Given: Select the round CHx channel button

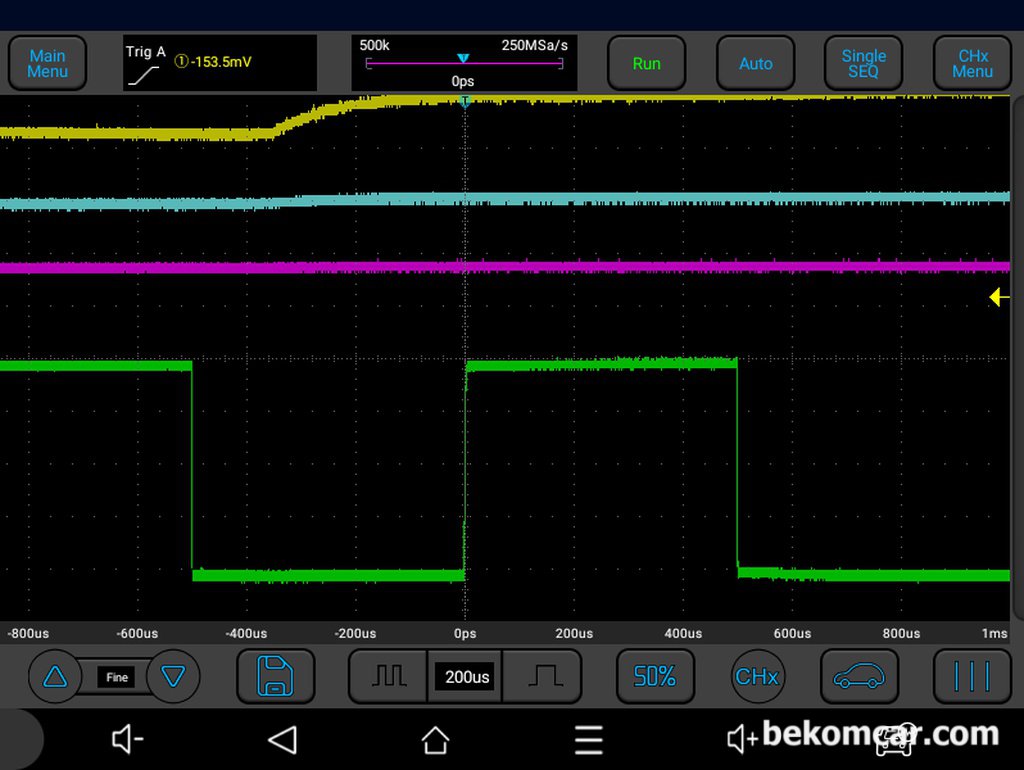Looking at the screenshot, I should [757, 677].
